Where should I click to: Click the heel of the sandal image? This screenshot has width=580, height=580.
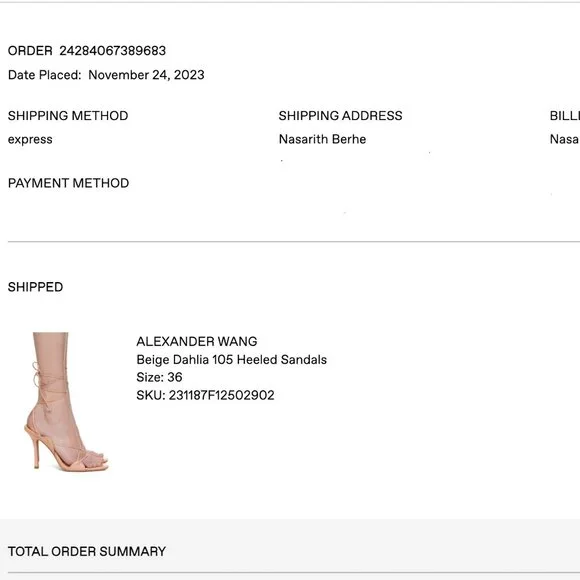pos(36,449)
